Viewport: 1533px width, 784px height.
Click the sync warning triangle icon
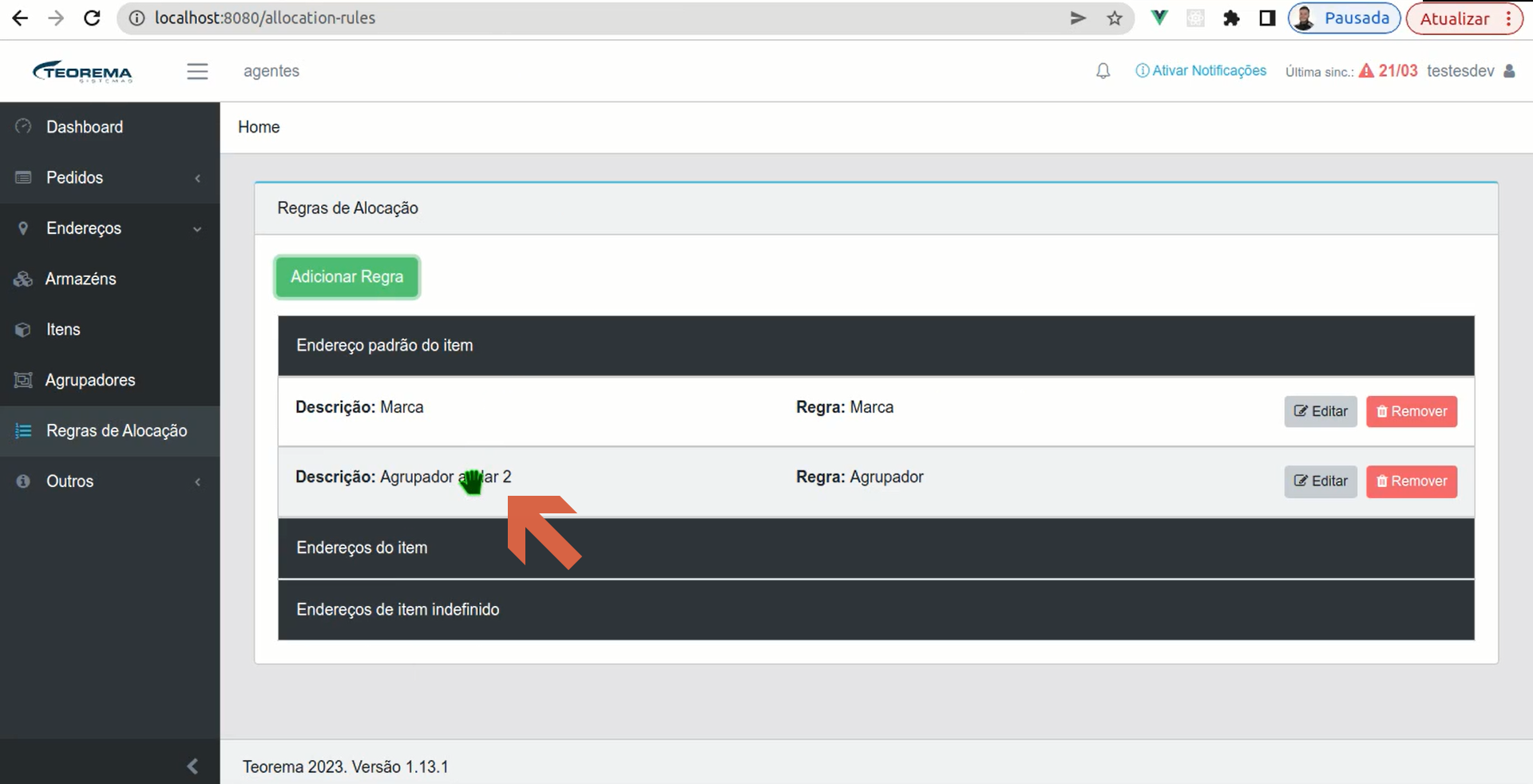[1366, 70]
